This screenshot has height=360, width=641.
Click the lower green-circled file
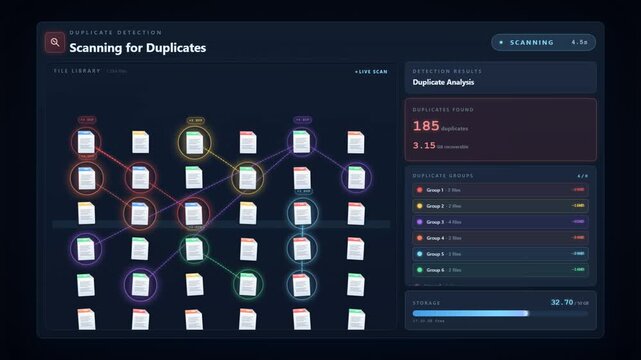pyautogui.click(x=248, y=284)
